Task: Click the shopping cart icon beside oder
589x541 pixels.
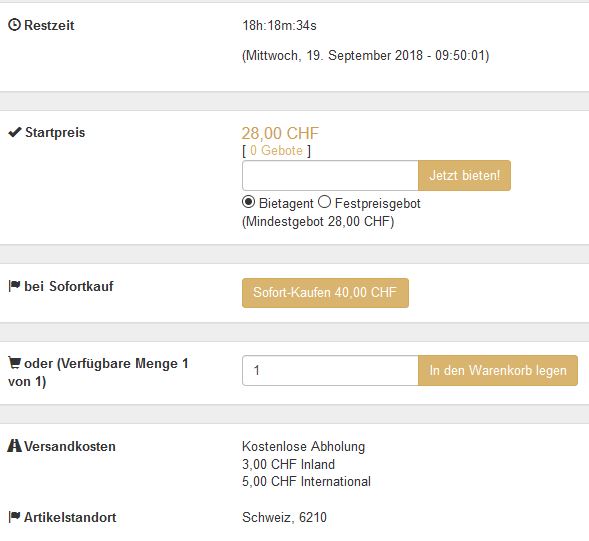Action: [x=15, y=363]
